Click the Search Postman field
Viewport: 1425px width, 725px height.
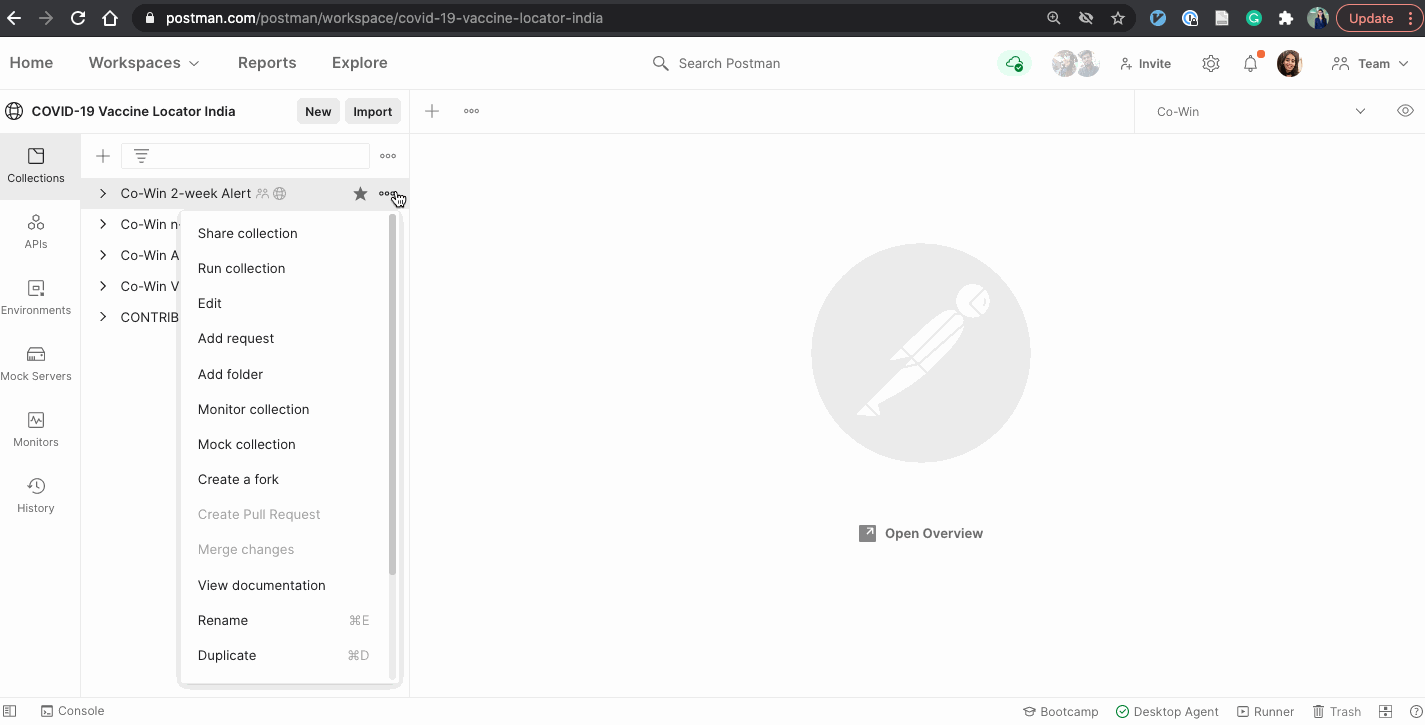click(x=717, y=63)
